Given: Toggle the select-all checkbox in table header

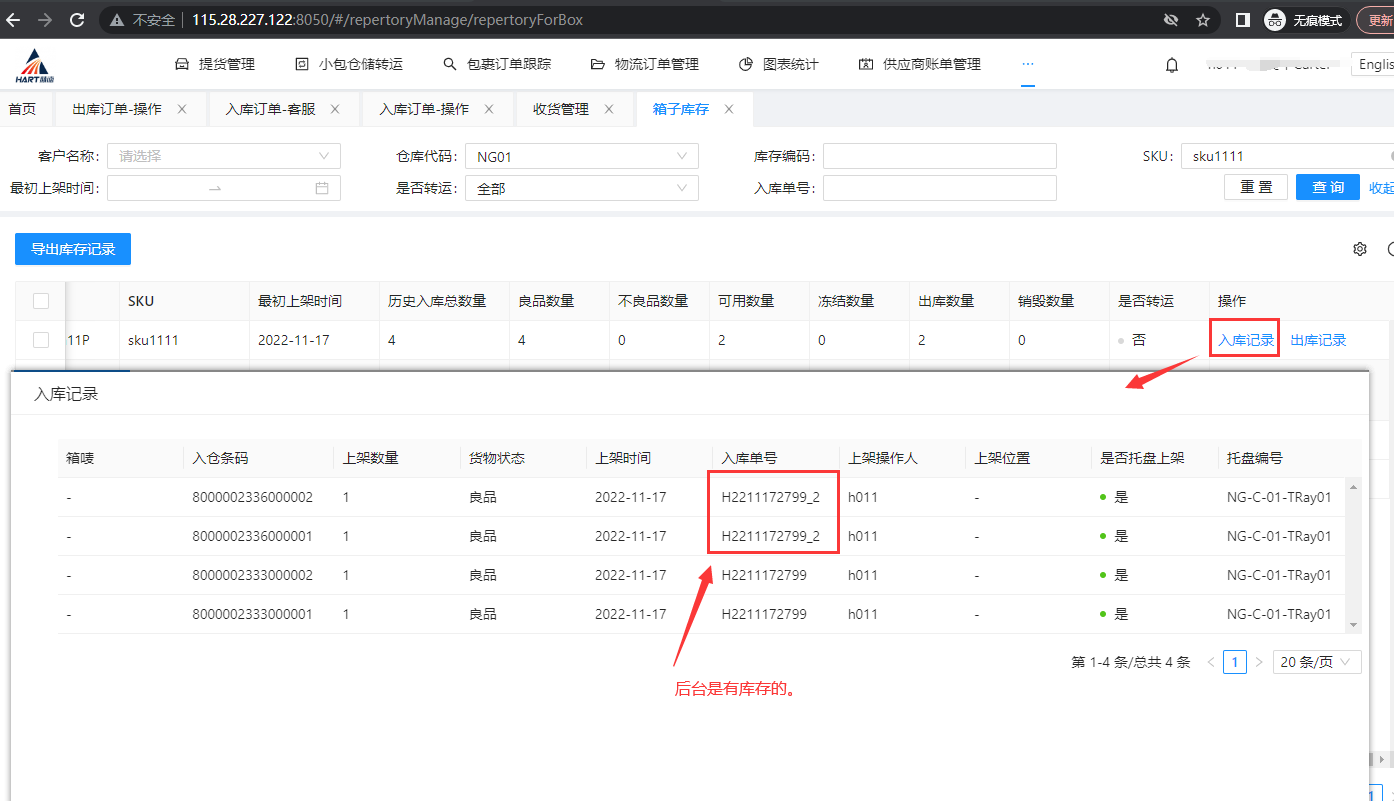Looking at the screenshot, I should click(41, 301).
